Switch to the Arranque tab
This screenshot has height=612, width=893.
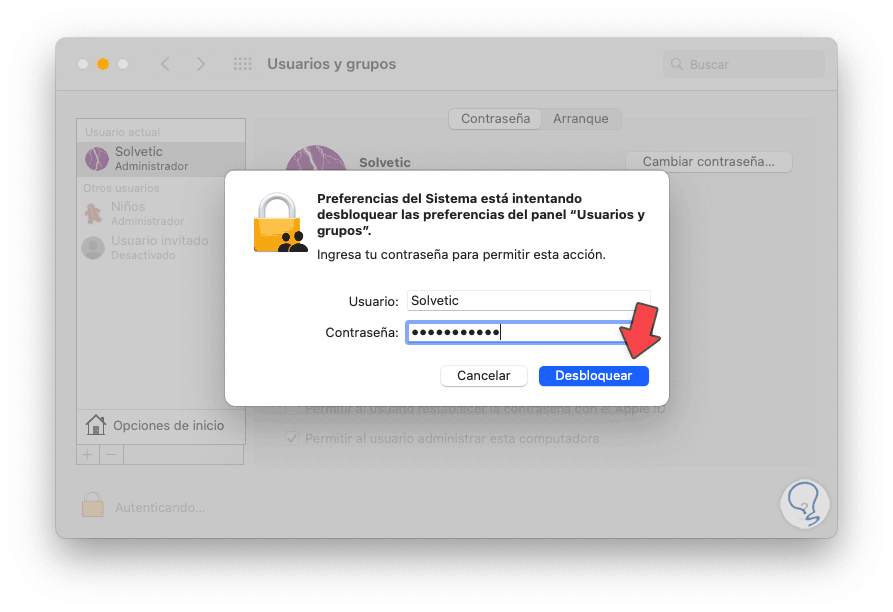(x=580, y=118)
